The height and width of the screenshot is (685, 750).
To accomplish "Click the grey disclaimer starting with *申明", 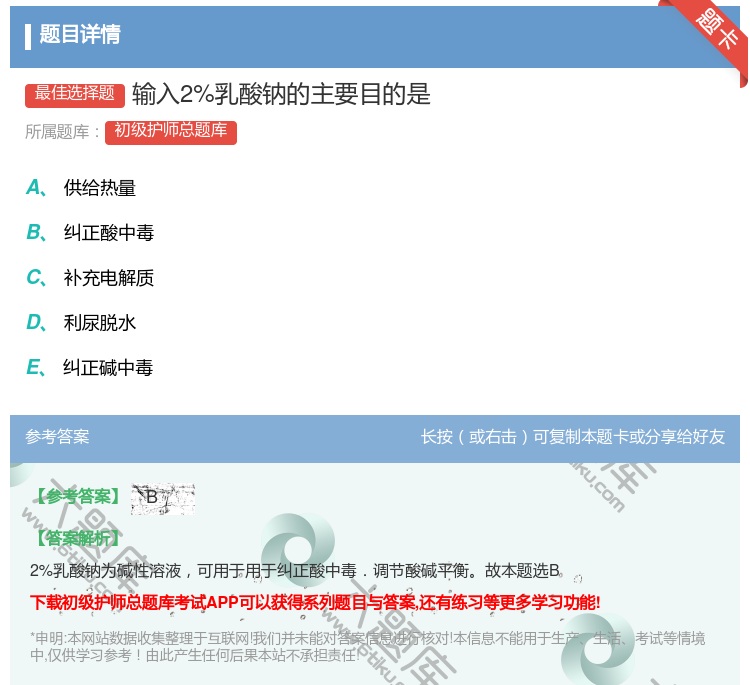I will click(x=367, y=646).
